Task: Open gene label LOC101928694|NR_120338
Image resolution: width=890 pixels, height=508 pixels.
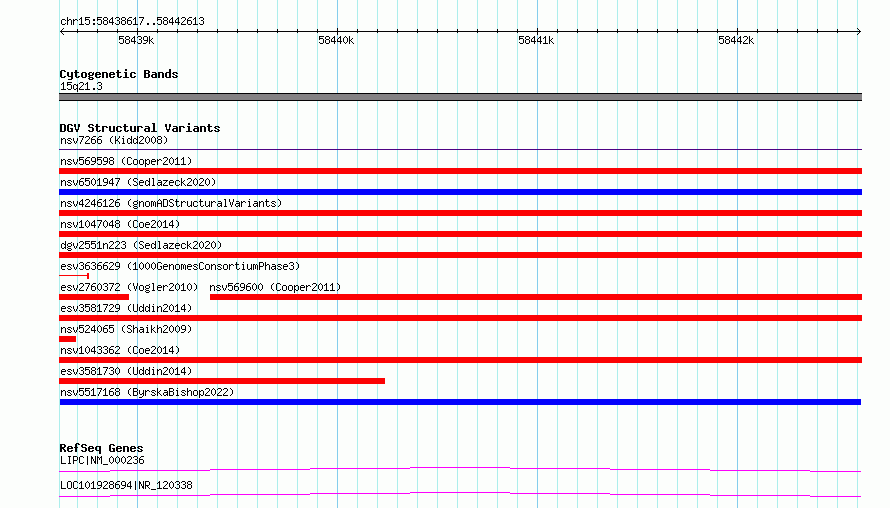Action: coord(126,485)
